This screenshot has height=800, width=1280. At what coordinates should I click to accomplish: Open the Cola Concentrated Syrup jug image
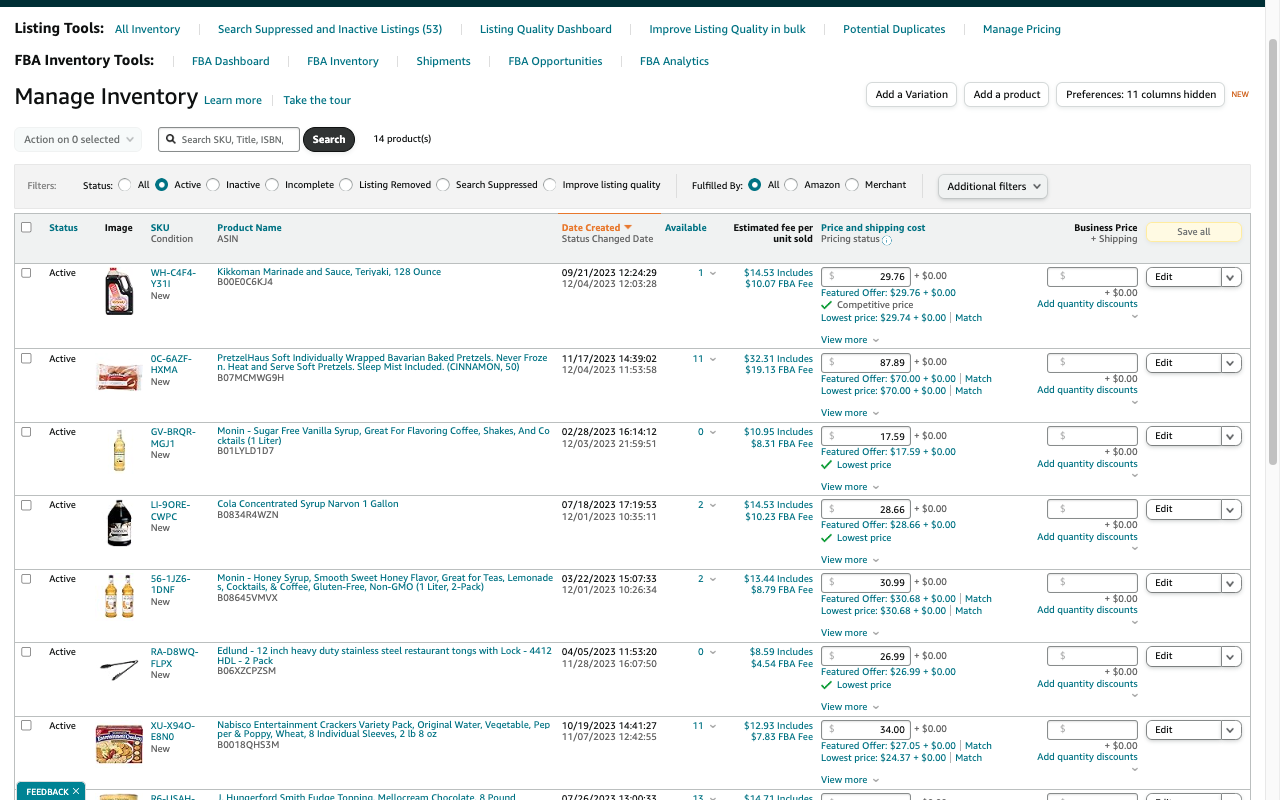[119, 523]
